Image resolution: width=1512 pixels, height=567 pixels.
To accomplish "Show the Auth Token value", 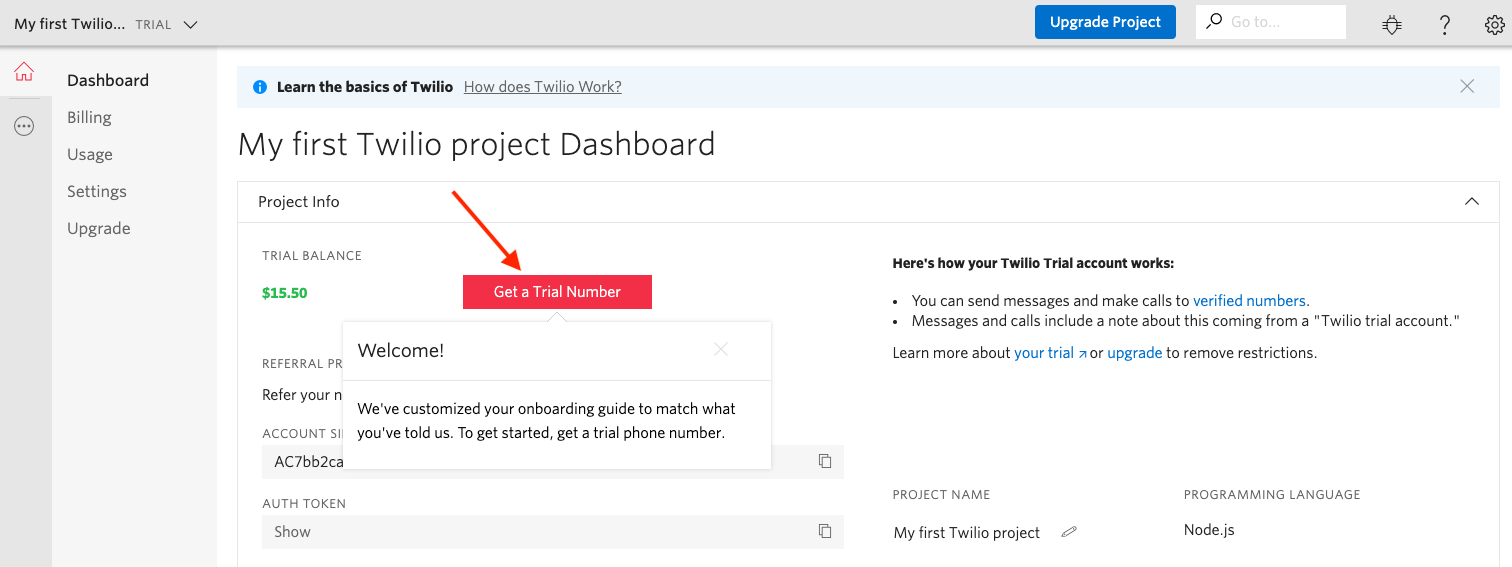I will click(x=292, y=532).
